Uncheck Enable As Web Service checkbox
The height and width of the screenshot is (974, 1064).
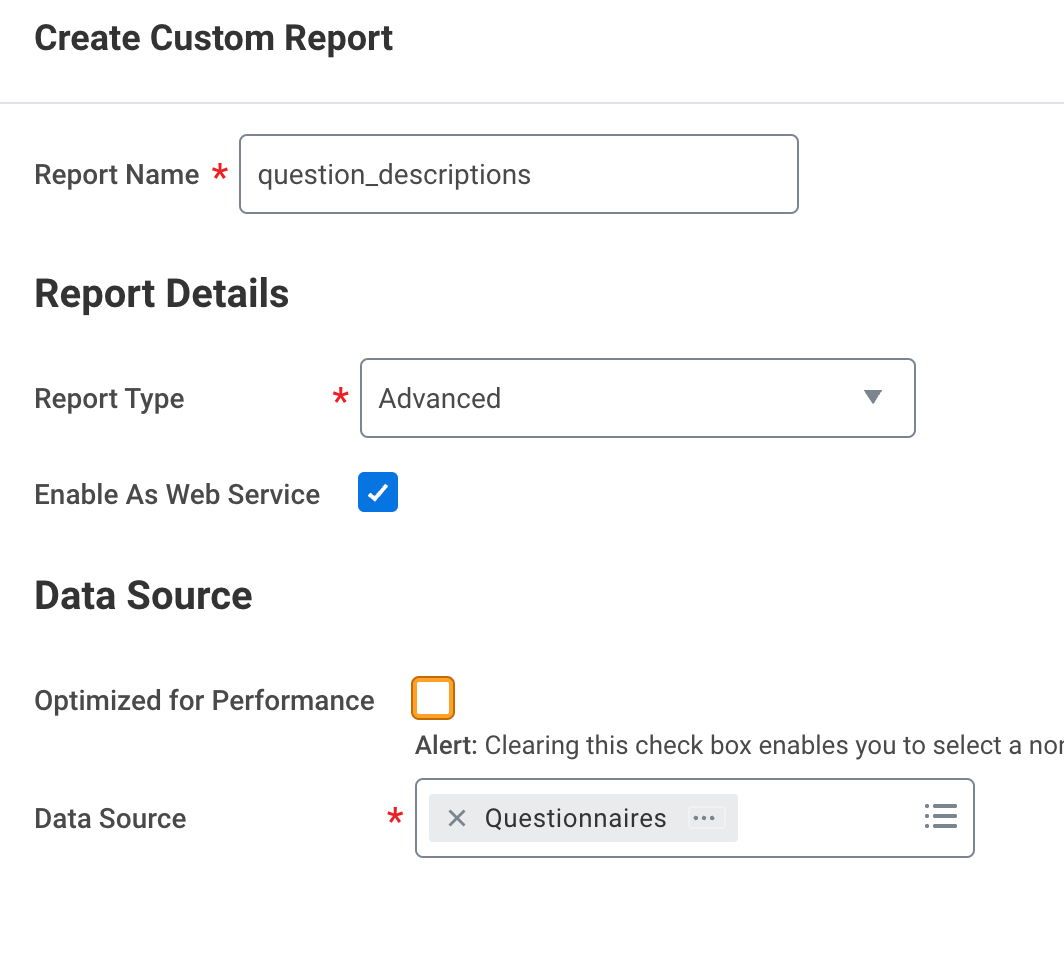[378, 493]
